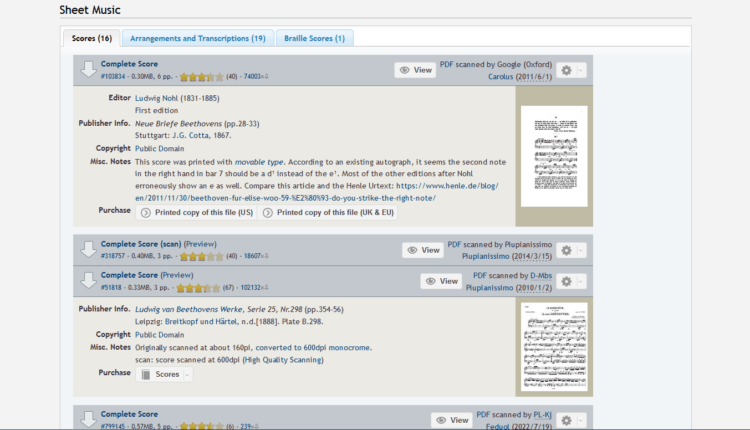Rate score #103834 using the stars
This screenshot has width=750, height=430.
coord(201,77)
